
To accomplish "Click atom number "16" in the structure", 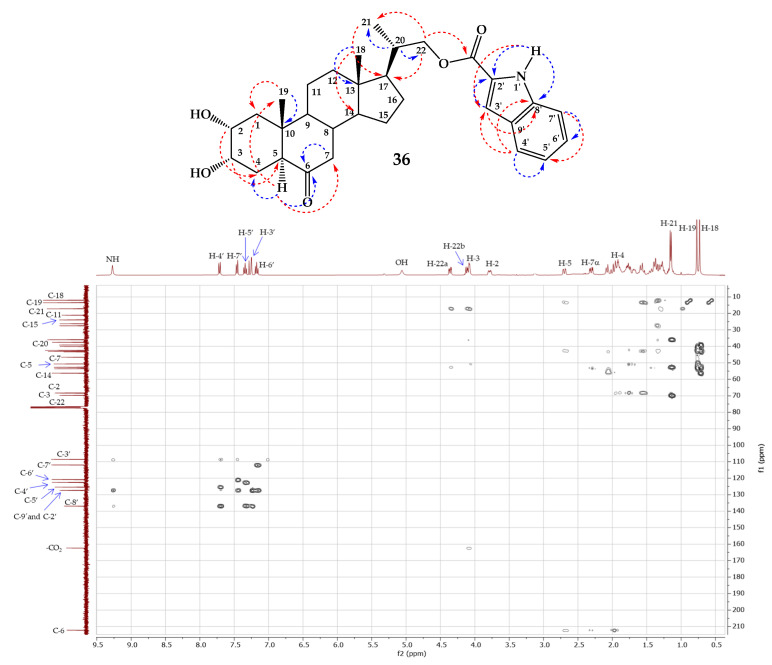I will point(392,100).
